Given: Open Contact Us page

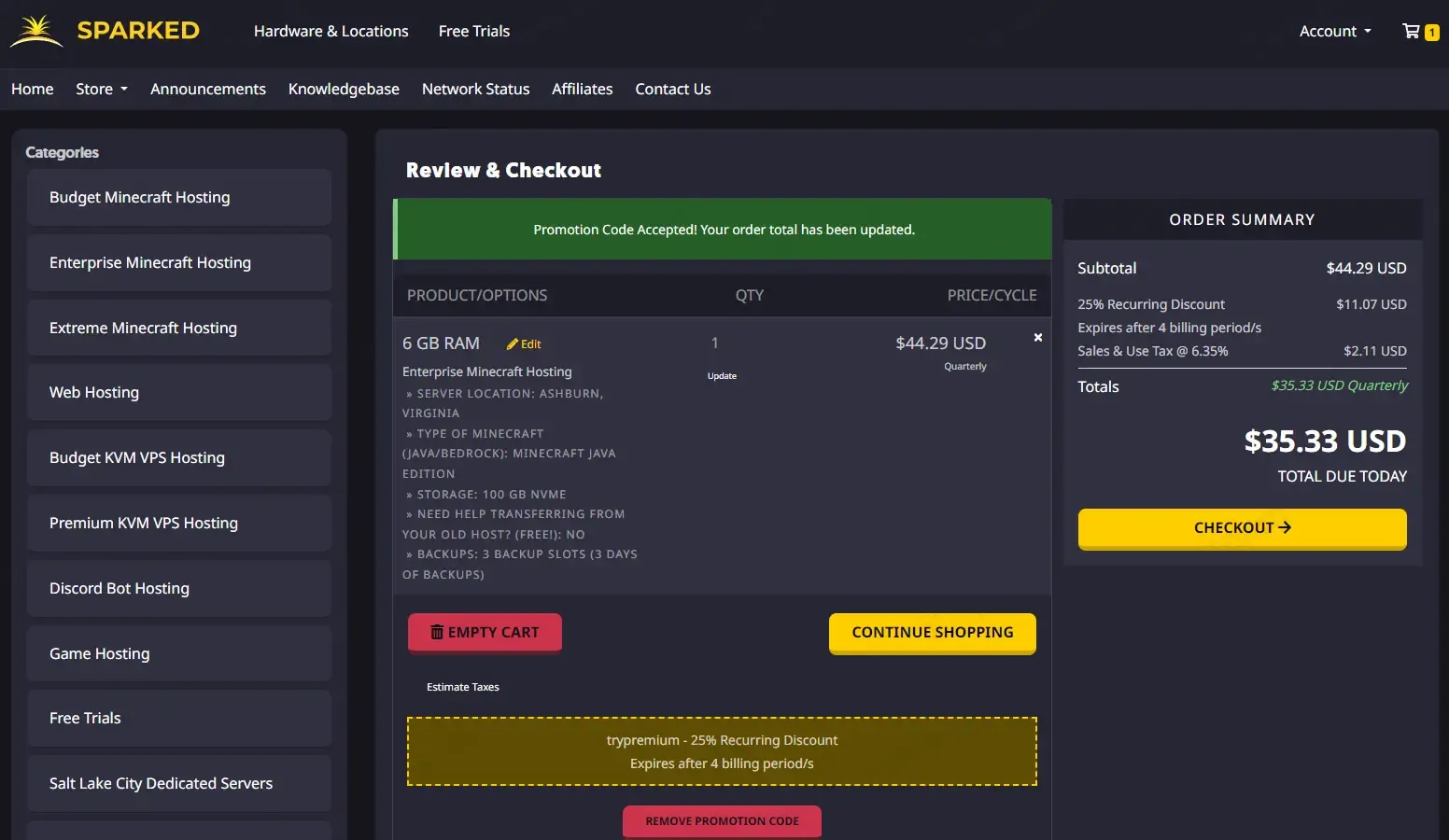Looking at the screenshot, I should coord(673,89).
